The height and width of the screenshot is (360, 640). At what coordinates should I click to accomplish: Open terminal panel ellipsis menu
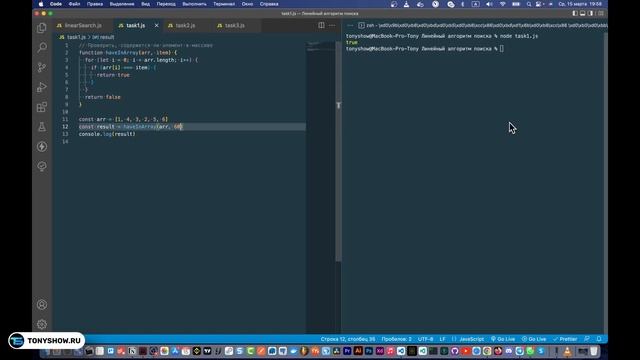point(350,25)
